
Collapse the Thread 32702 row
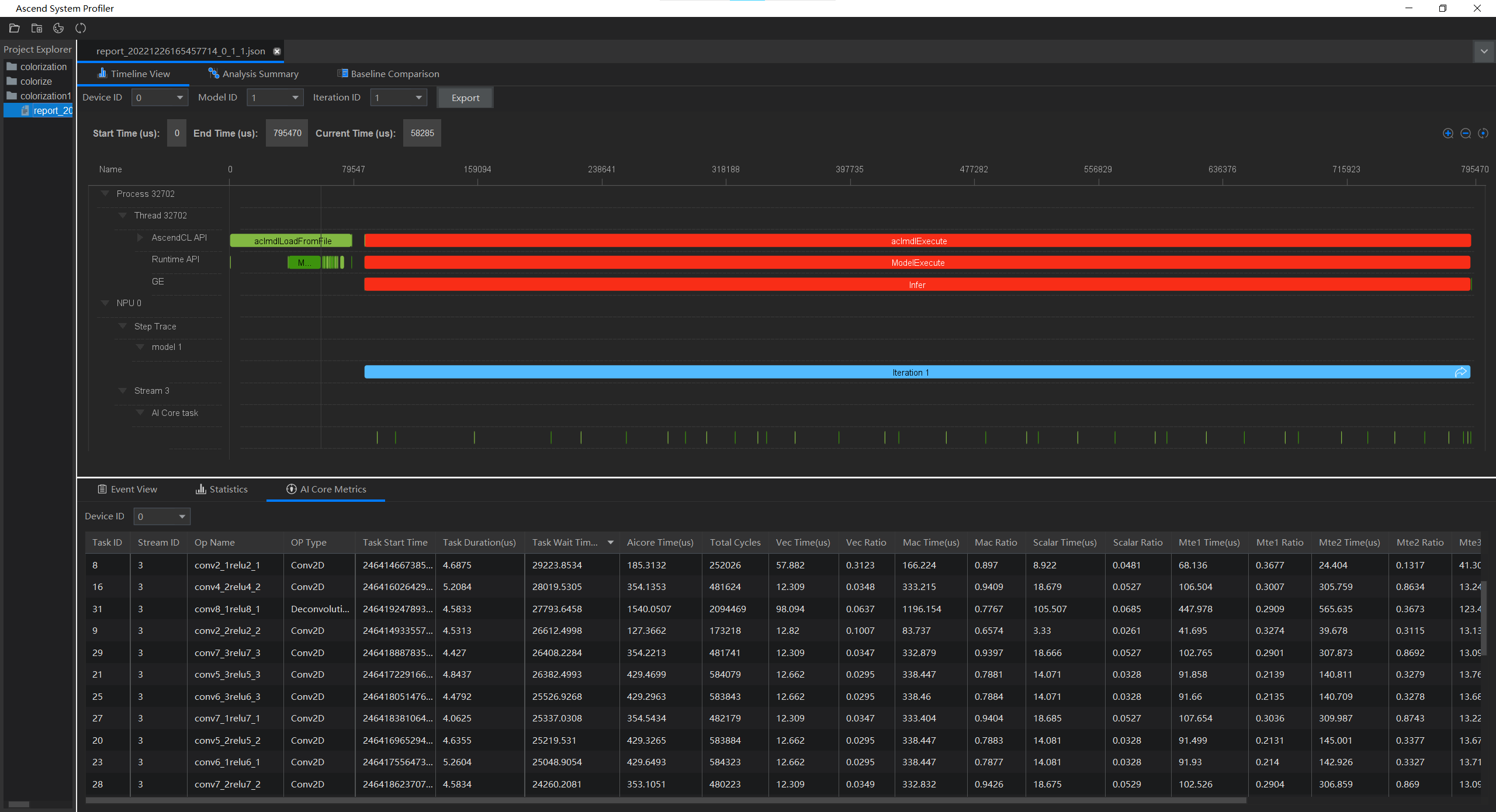[123, 216]
